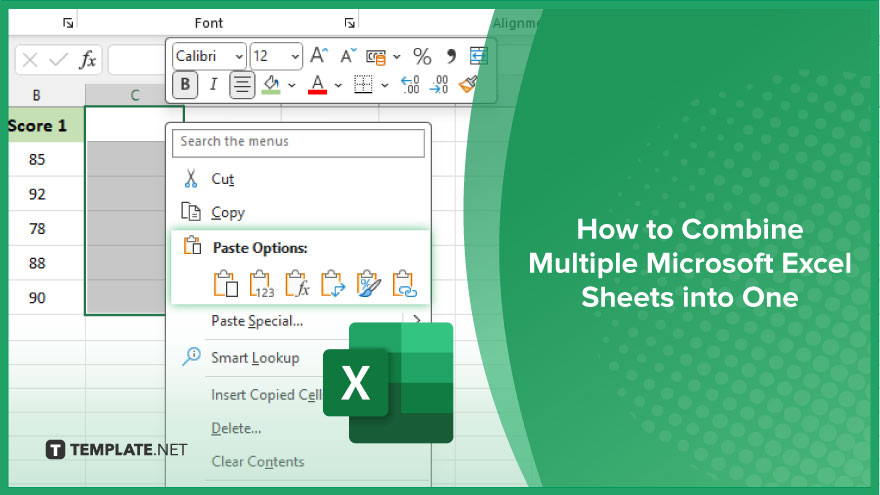The image size is (880, 495).
Task: Open Paste Special from context menu
Action: 257,321
